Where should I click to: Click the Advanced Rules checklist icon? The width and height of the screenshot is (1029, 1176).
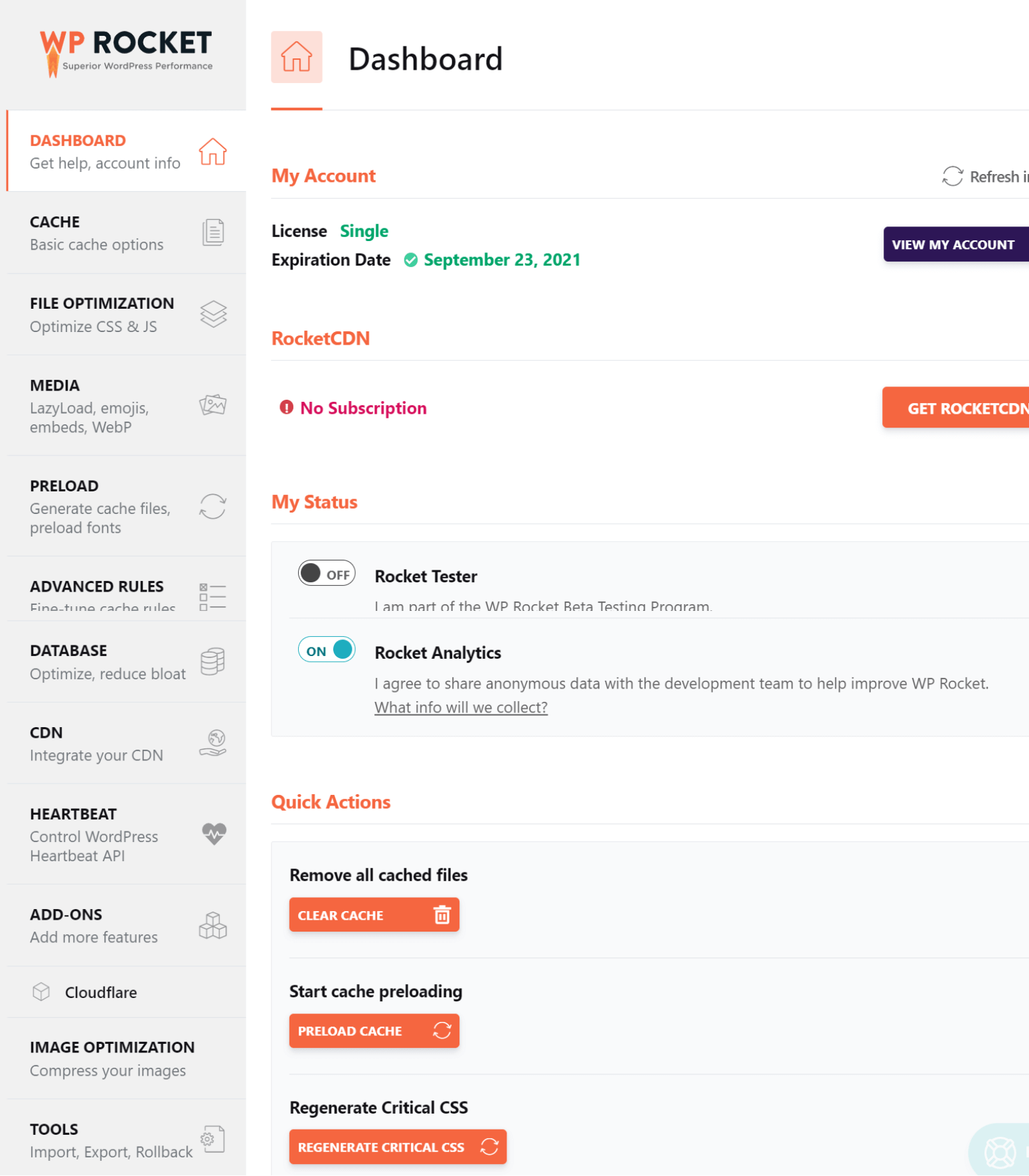pos(213,596)
